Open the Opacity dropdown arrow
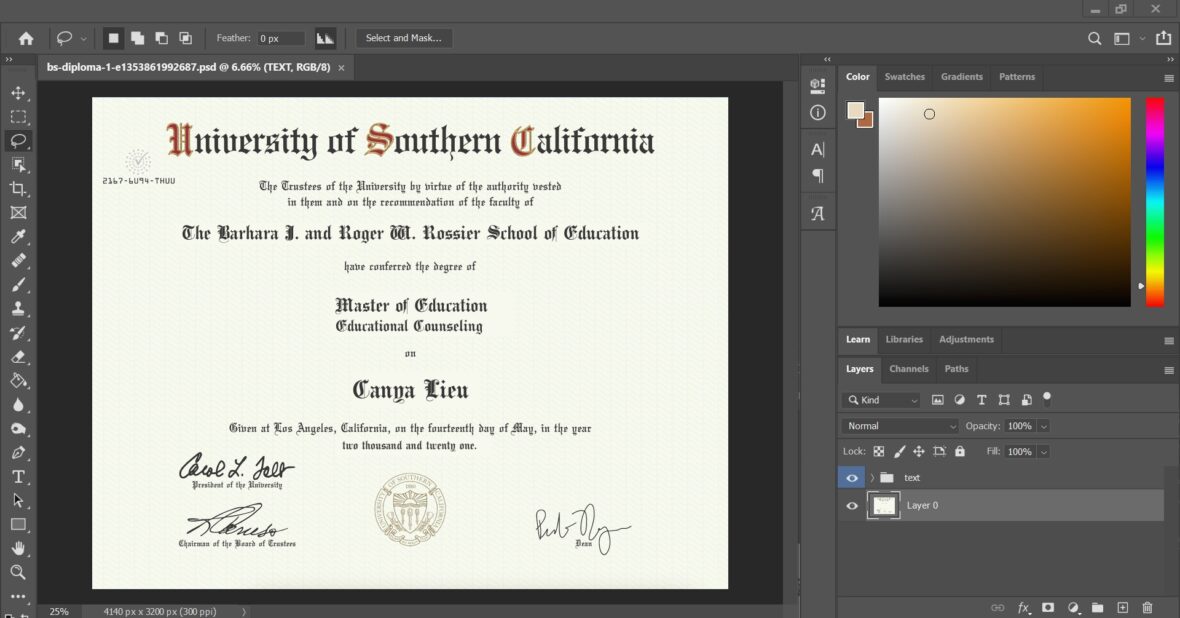 pos(1043,425)
